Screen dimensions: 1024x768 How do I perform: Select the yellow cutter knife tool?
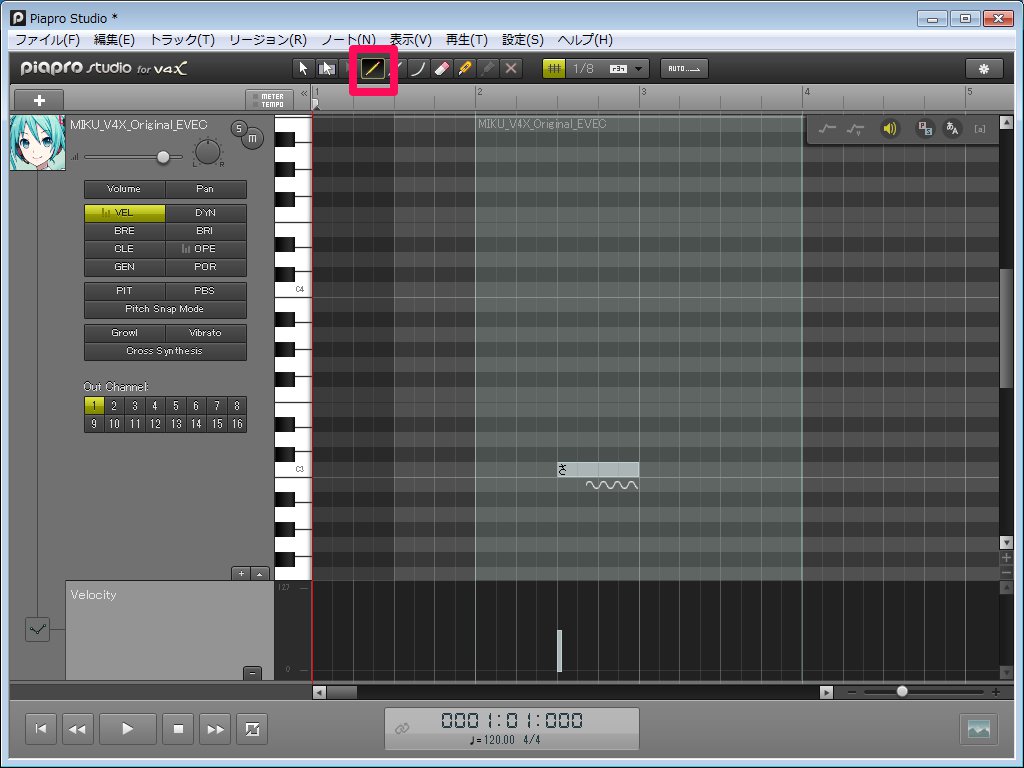464,69
